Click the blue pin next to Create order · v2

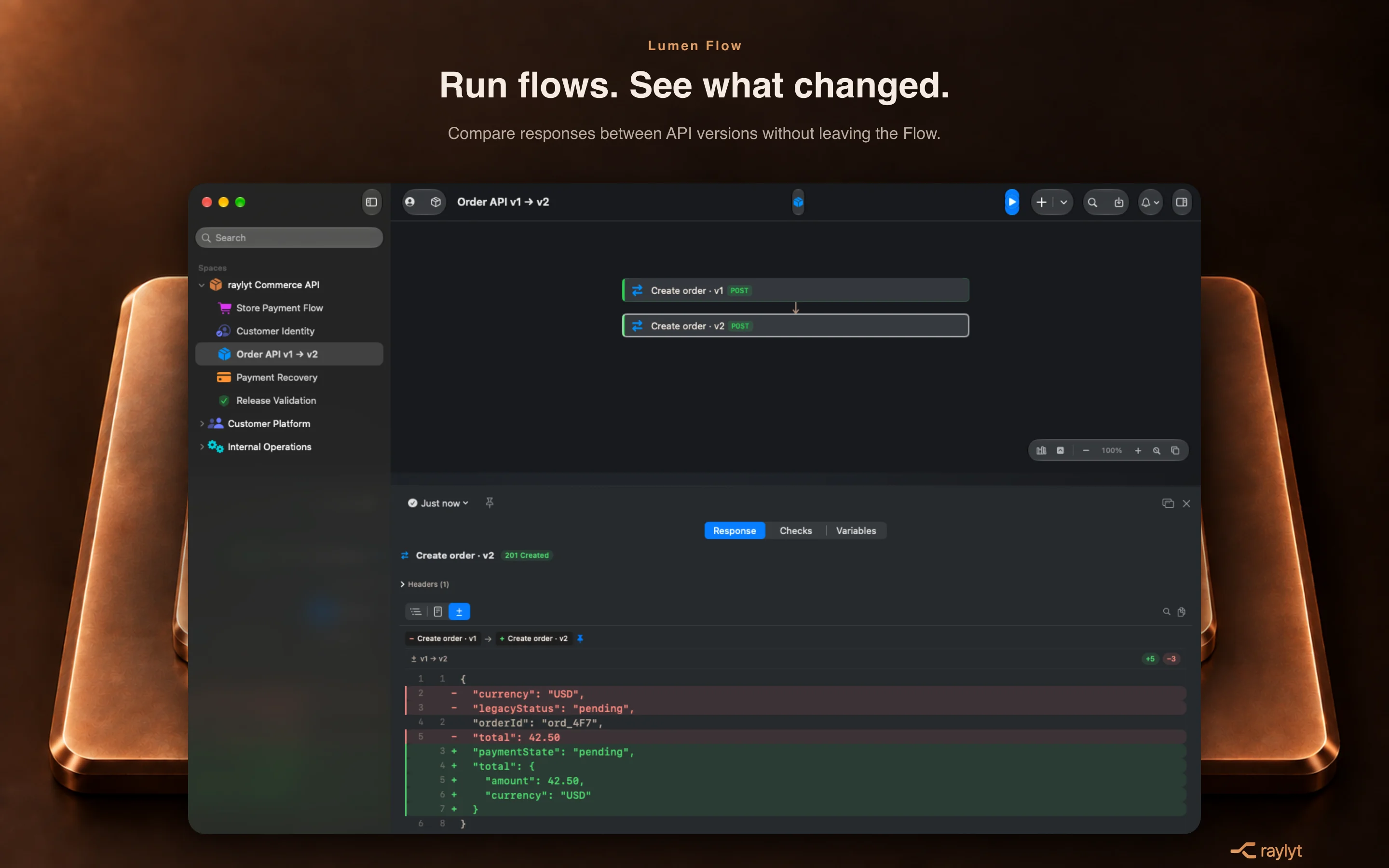(x=580, y=638)
